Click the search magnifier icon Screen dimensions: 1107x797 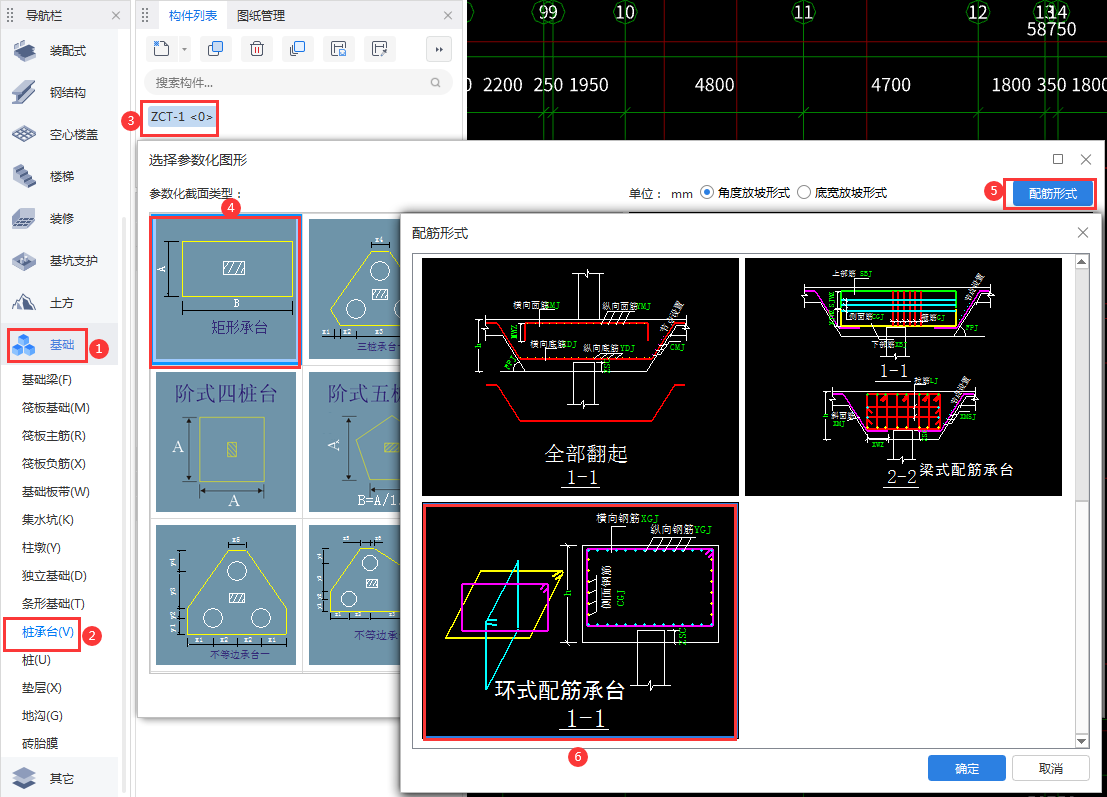coord(436,83)
